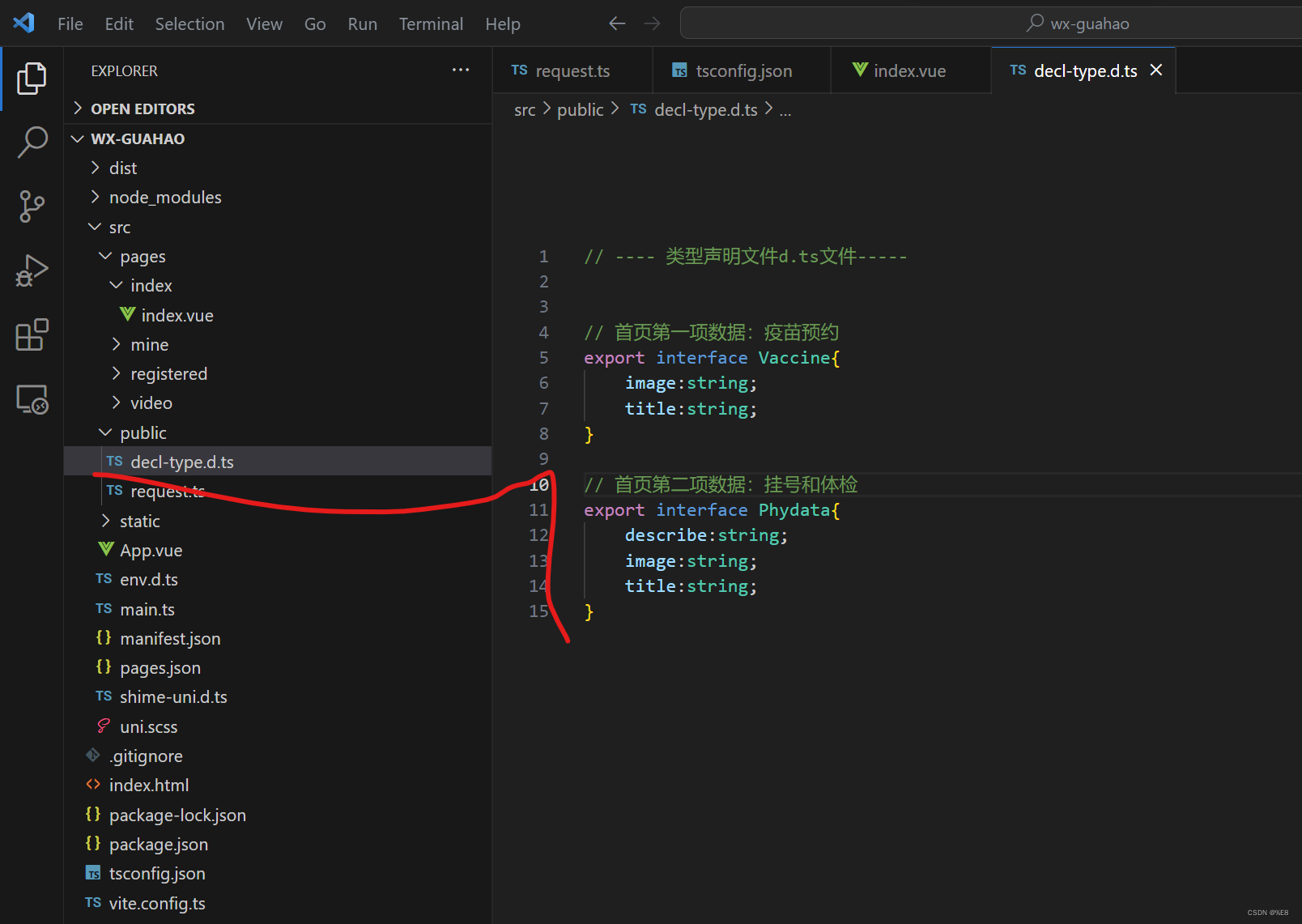Click the src breadcrumb segment
Viewport: 1302px width, 924px height.
[x=525, y=109]
